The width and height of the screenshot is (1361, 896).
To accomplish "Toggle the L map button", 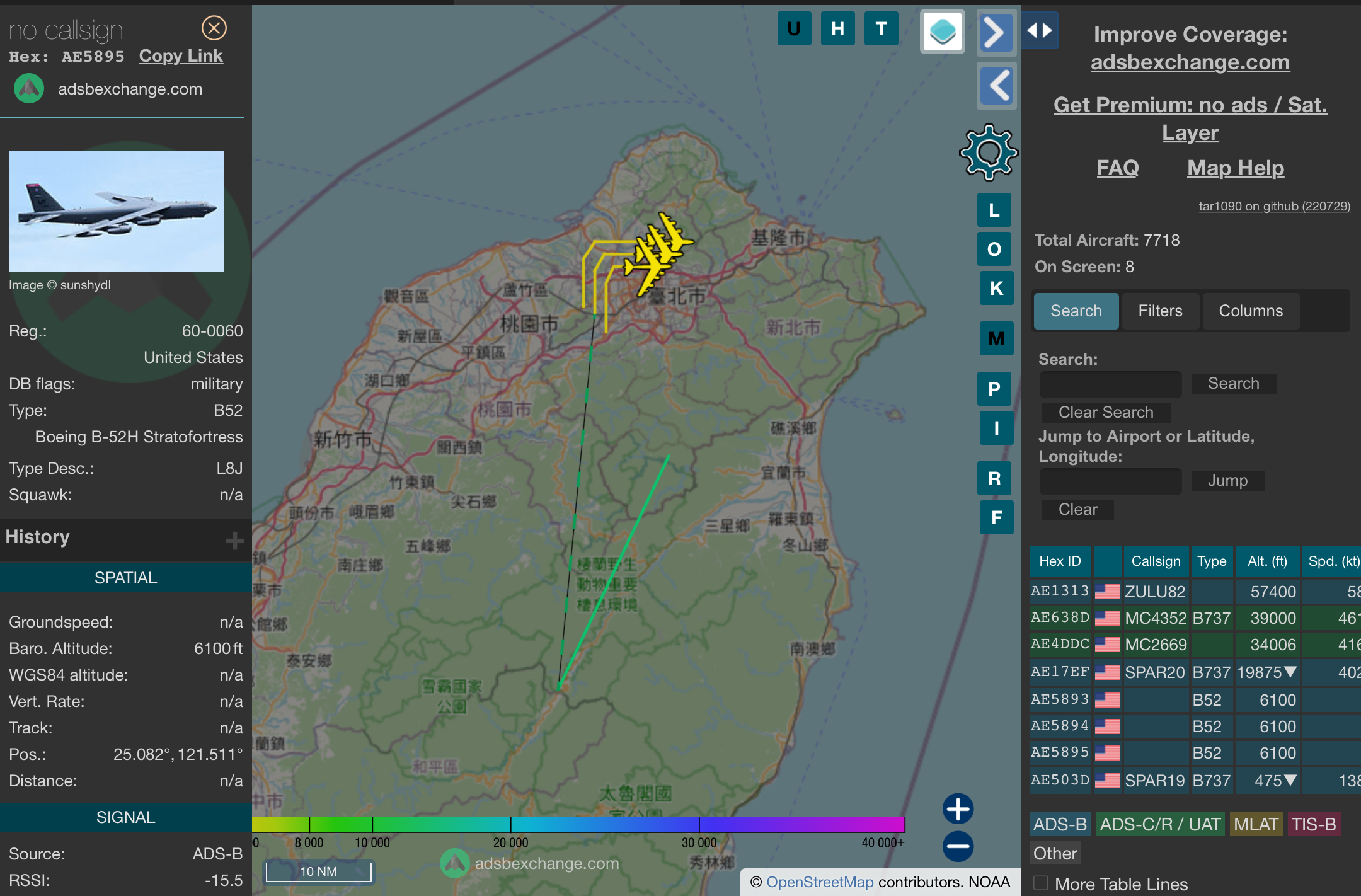I will (994, 210).
